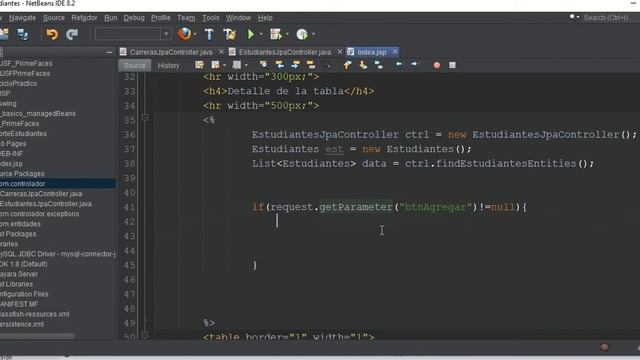Image resolution: width=640 pixels, height=360 pixels.
Task: Switch to CarrerasJpaController.java tab
Action: (x=171, y=52)
